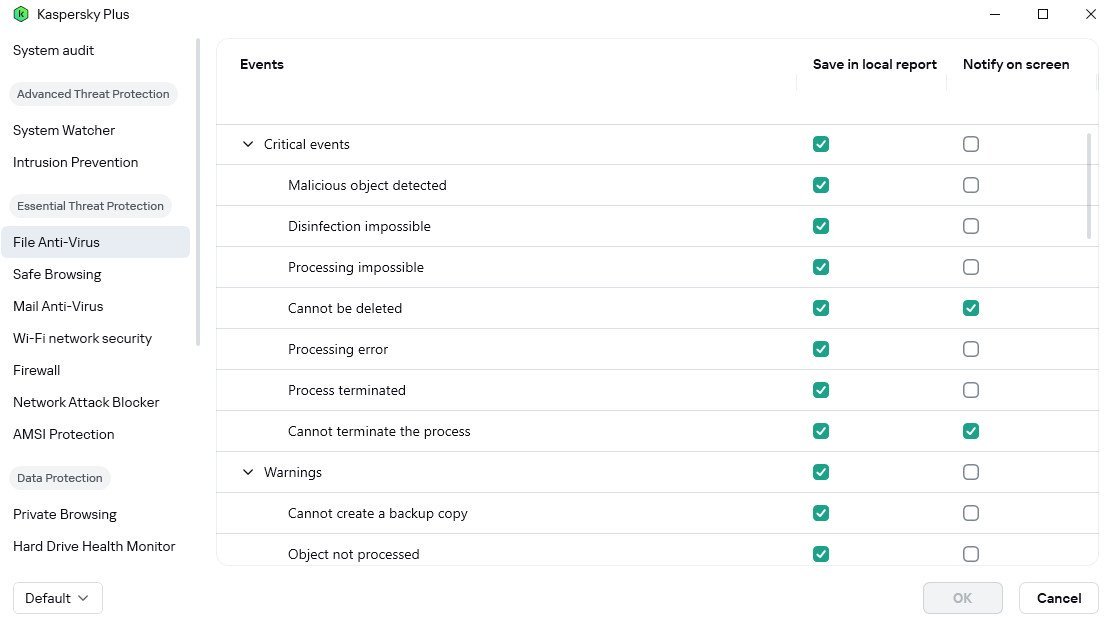
Task: Collapse the Warnings group
Action: [248, 473]
